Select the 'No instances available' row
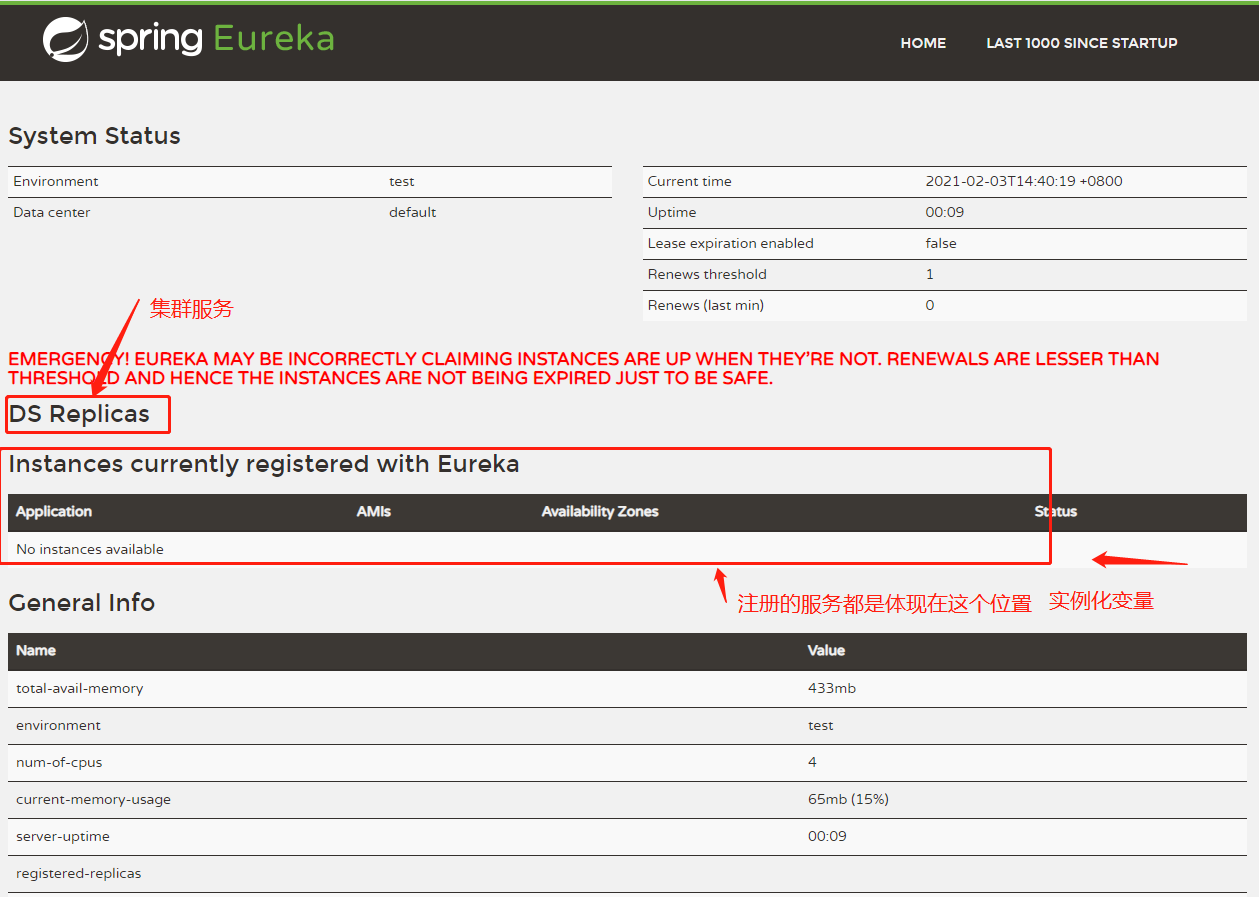The height and width of the screenshot is (897, 1259). (x=627, y=549)
